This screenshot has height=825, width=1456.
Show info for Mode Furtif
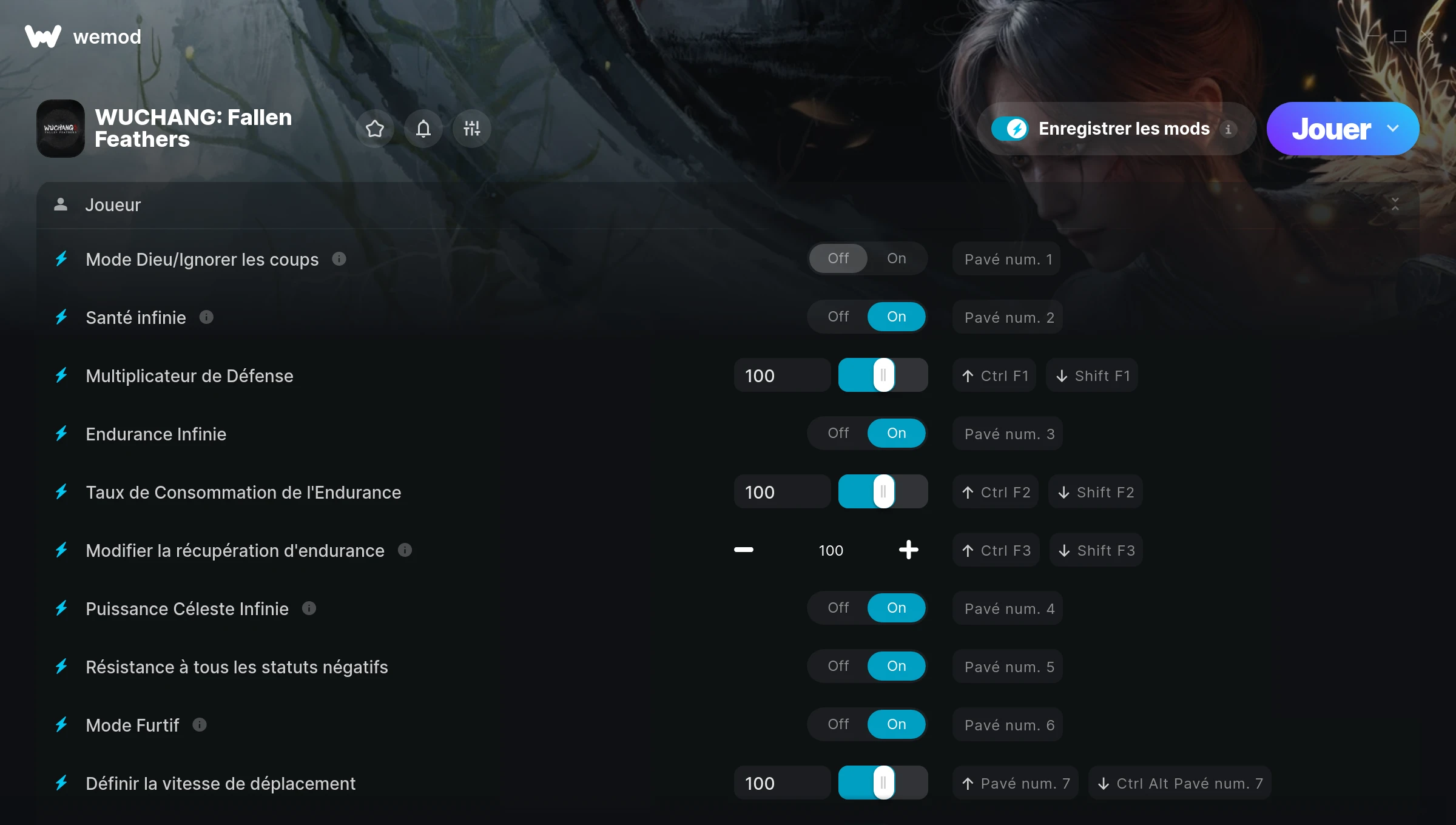point(200,725)
